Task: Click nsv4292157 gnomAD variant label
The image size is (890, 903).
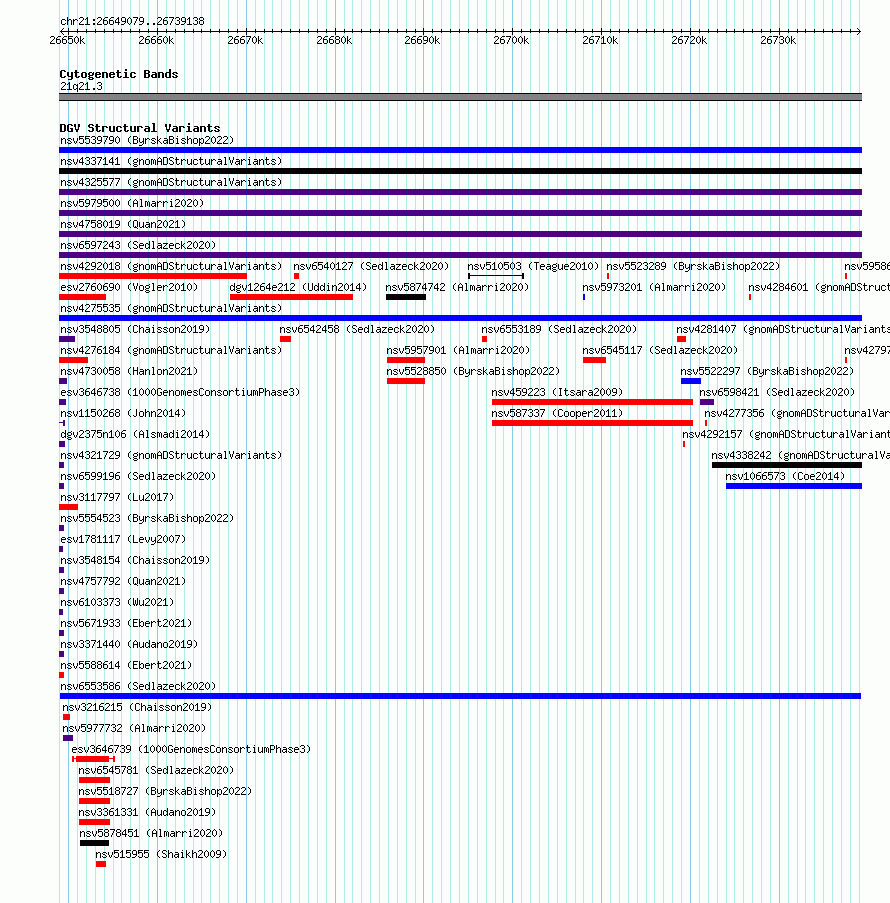Action: click(x=786, y=434)
